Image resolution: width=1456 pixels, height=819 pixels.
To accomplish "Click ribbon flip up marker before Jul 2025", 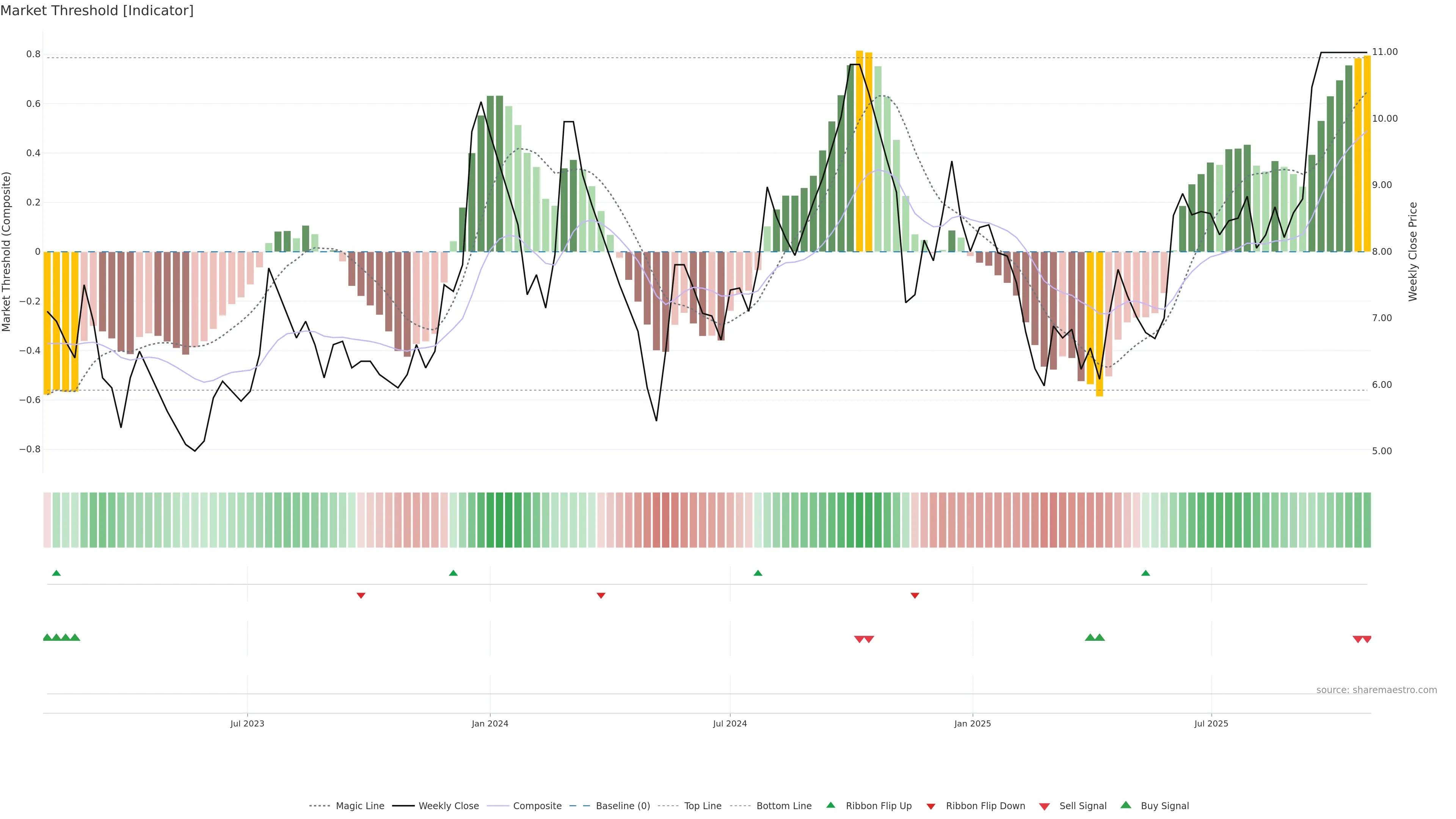I will (x=1145, y=573).
